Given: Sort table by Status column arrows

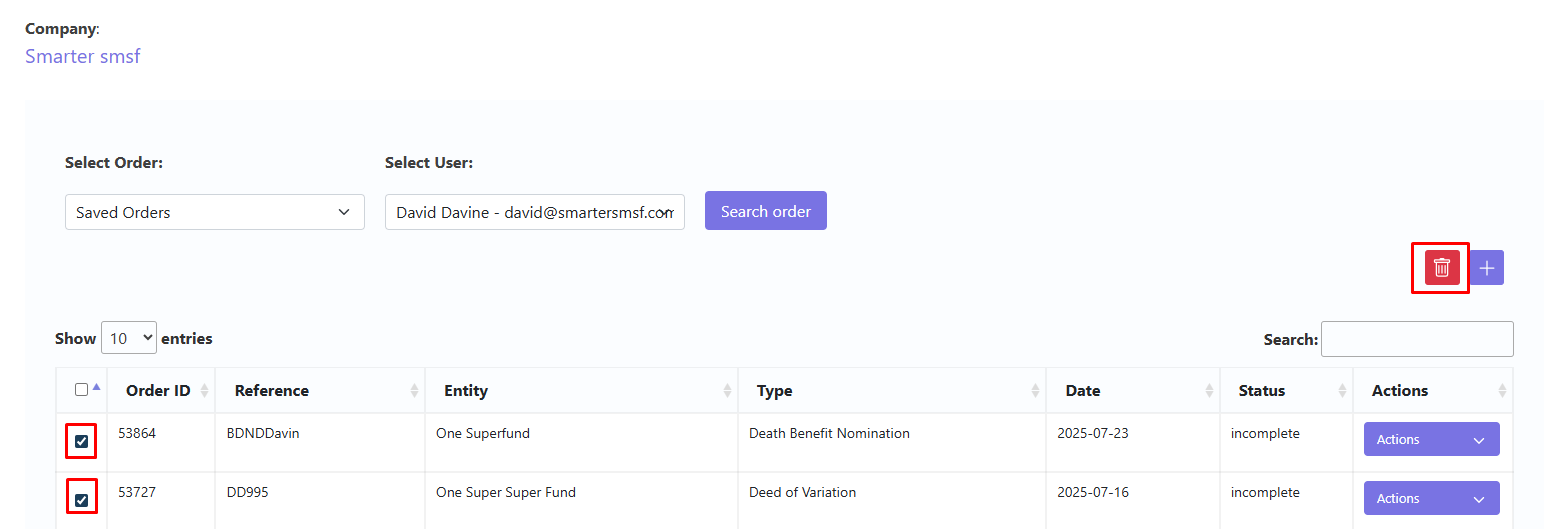Looking at the screenshot, I should (1342, 391).
